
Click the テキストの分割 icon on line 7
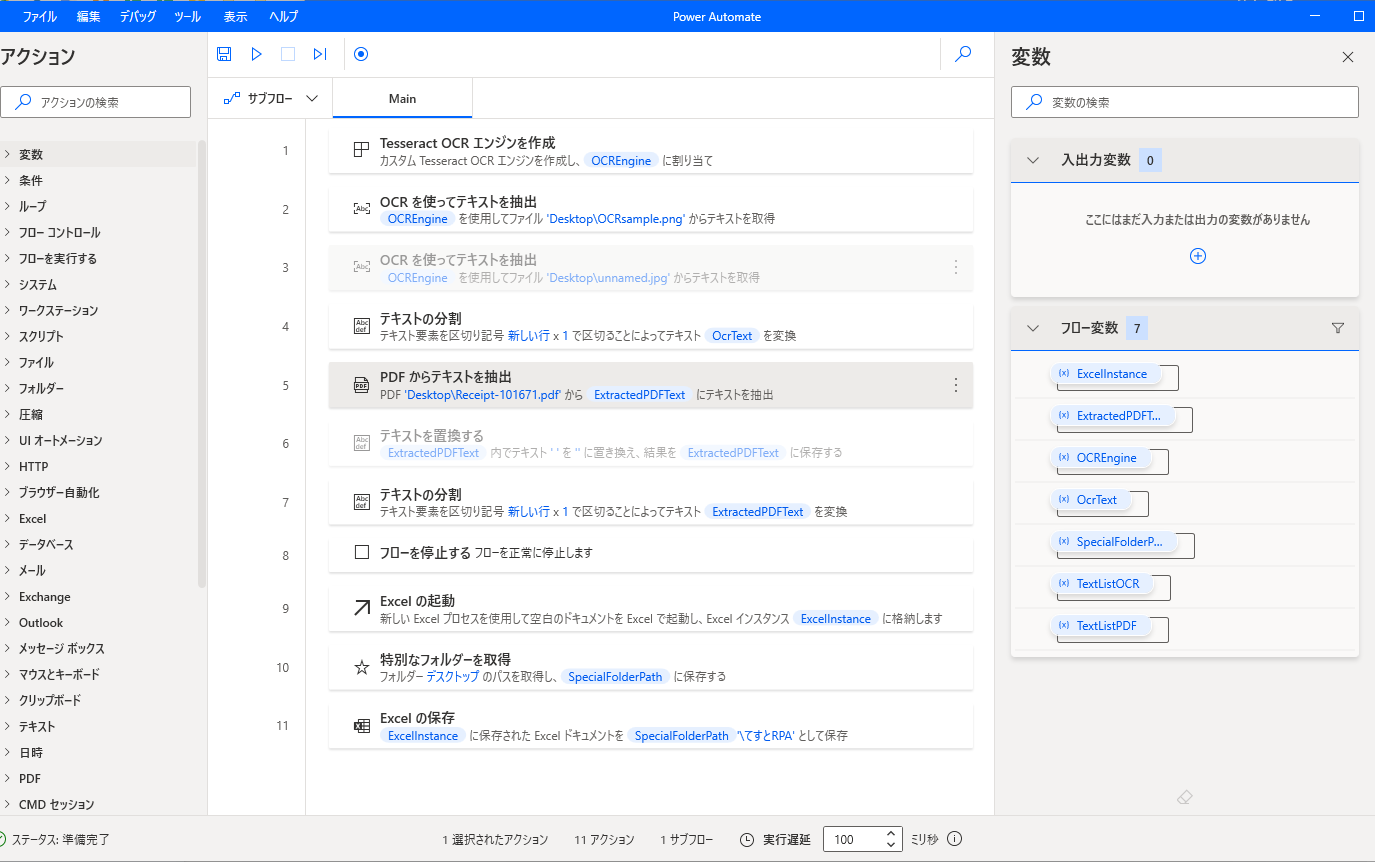coord(362,502)
